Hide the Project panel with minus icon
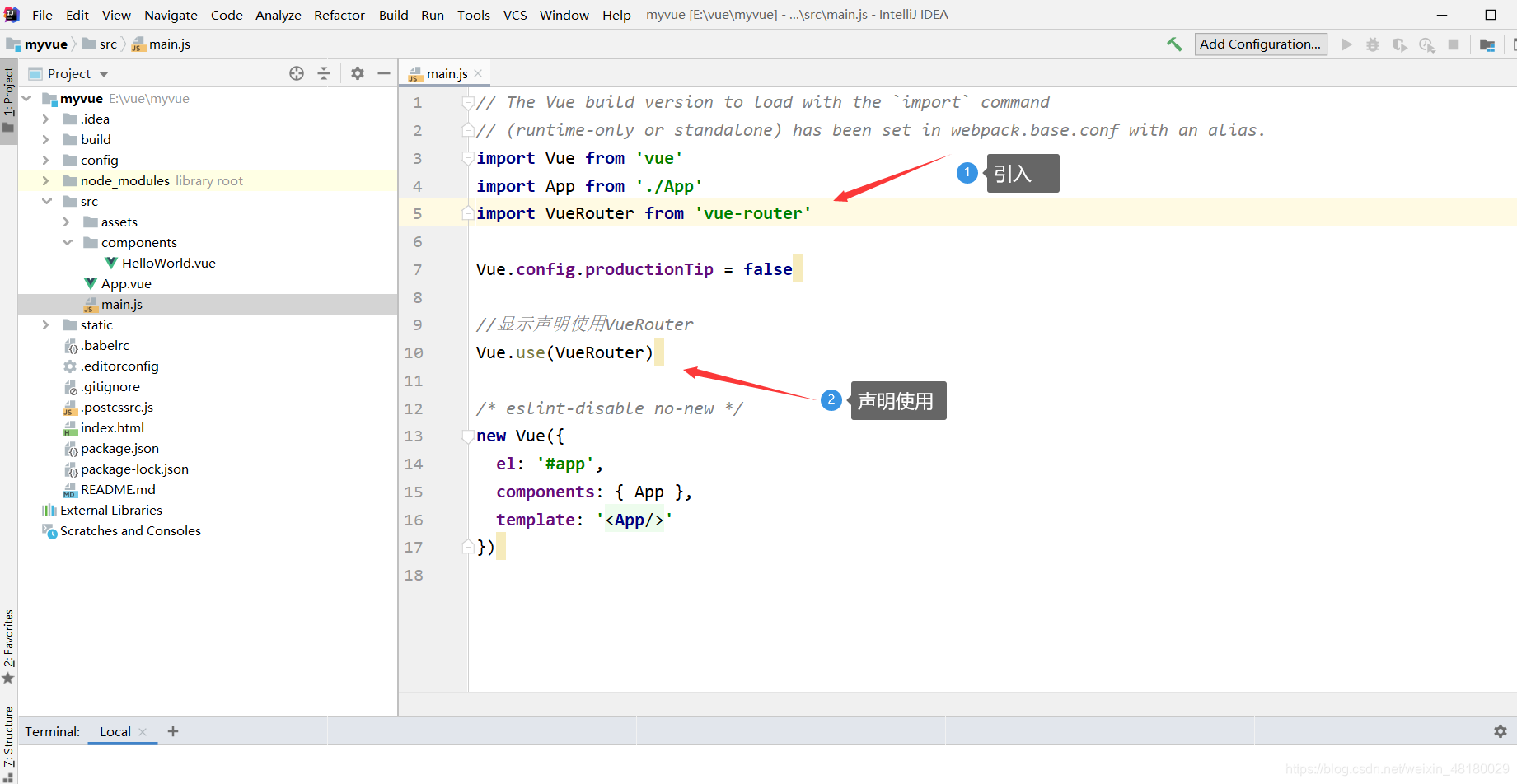The height and width of the screenshot is (784, 1517). pos(384,73)
